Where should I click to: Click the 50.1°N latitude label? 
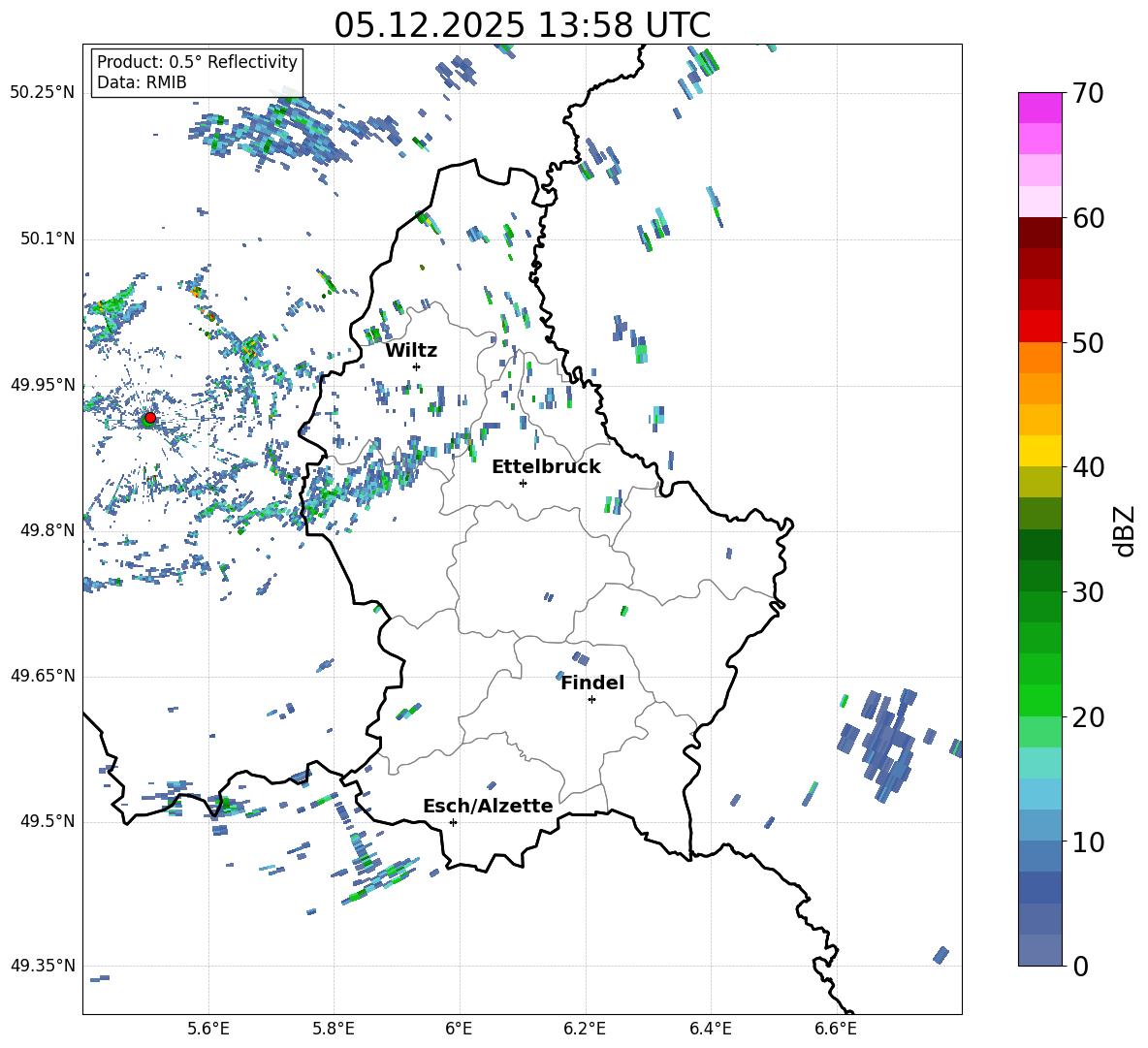click(x=48, y=239)
